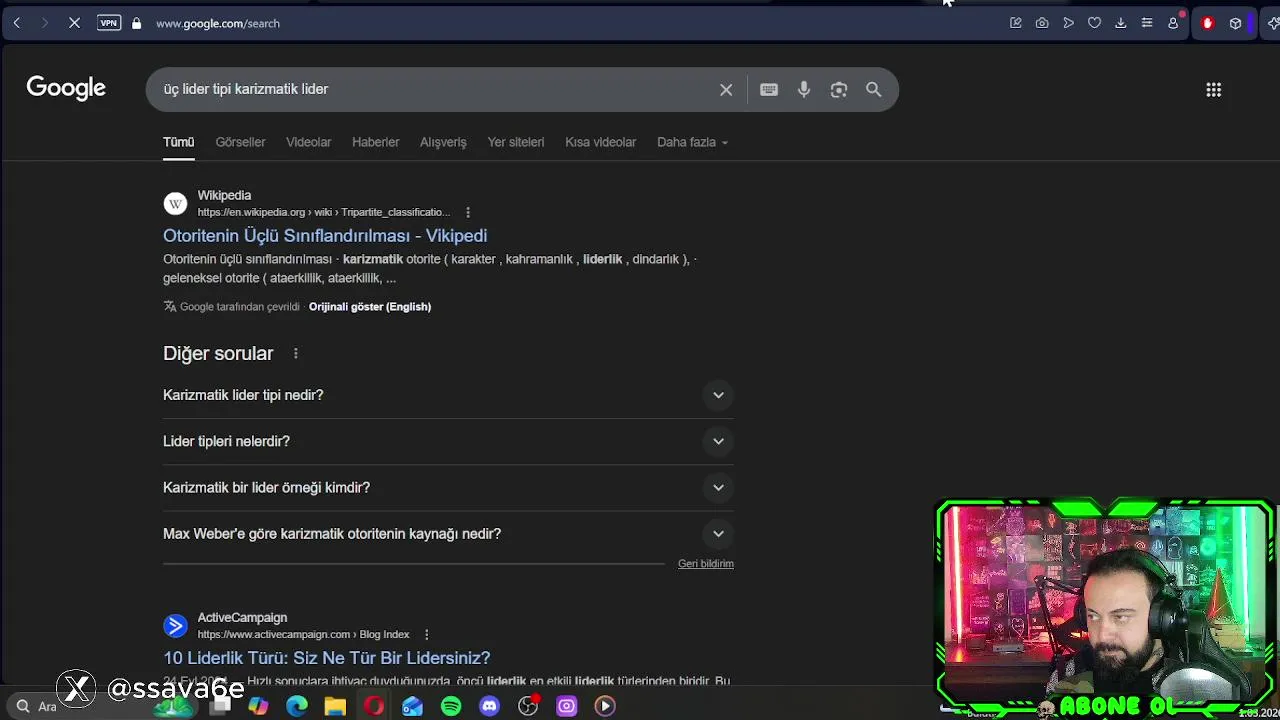Search by image with camera lens icon
1280x720 pixels.
click(839, 90)
